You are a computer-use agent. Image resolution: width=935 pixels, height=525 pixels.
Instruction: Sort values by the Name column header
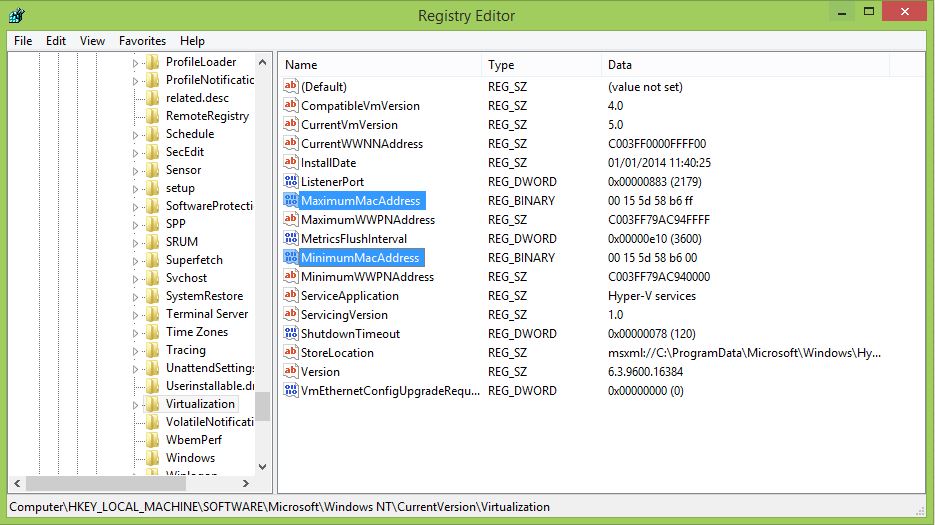click(380, 64)
